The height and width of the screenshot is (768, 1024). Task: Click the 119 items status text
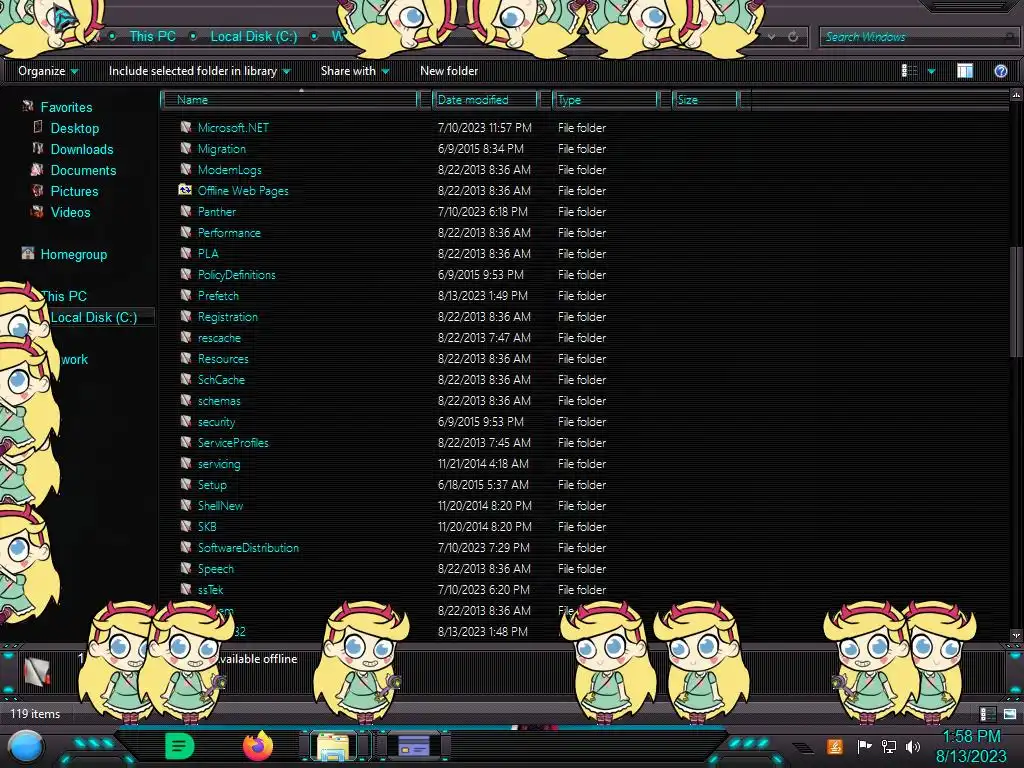(x=35, y=714)
